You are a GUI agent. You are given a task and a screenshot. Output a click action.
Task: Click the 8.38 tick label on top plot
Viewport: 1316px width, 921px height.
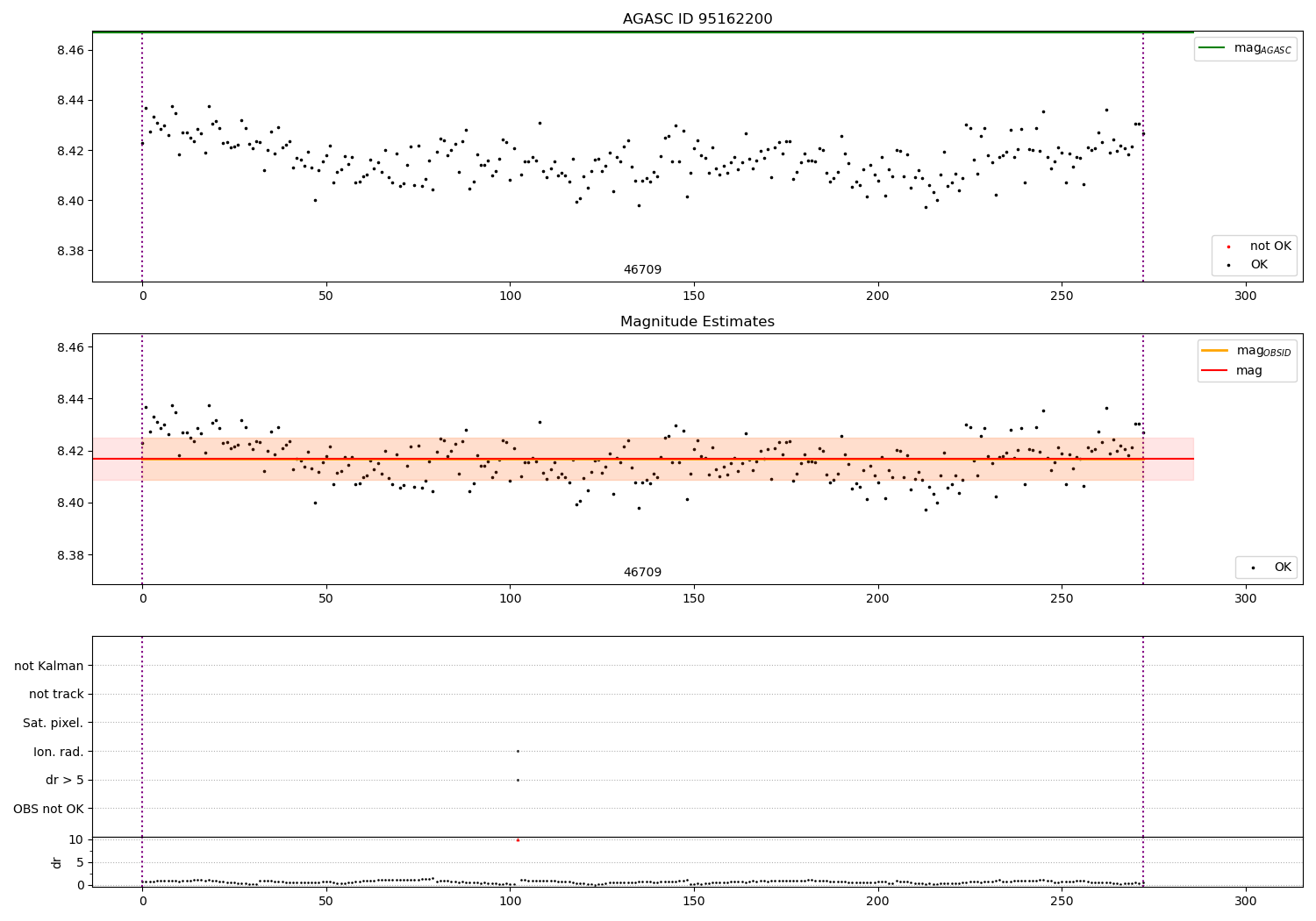70,252
